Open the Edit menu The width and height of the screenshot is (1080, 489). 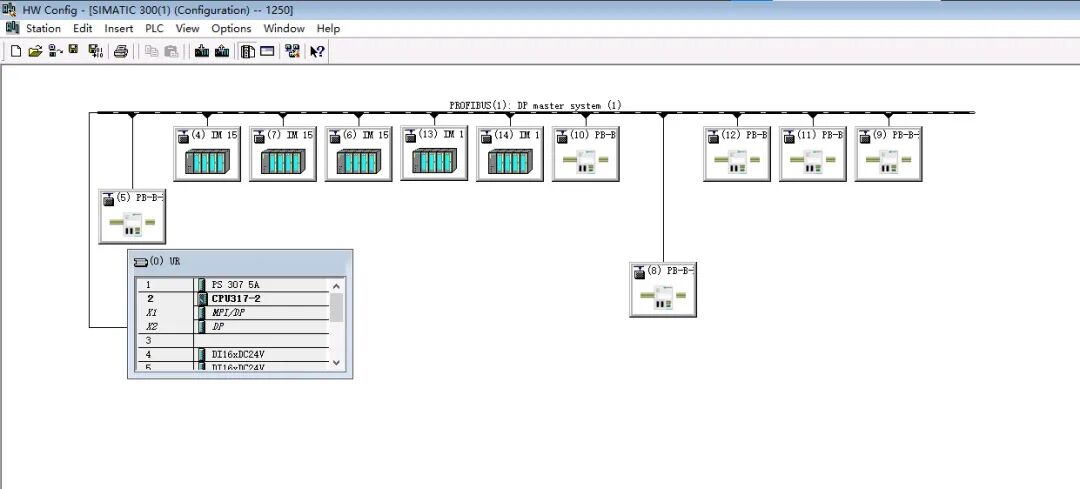tap(83, 28)
